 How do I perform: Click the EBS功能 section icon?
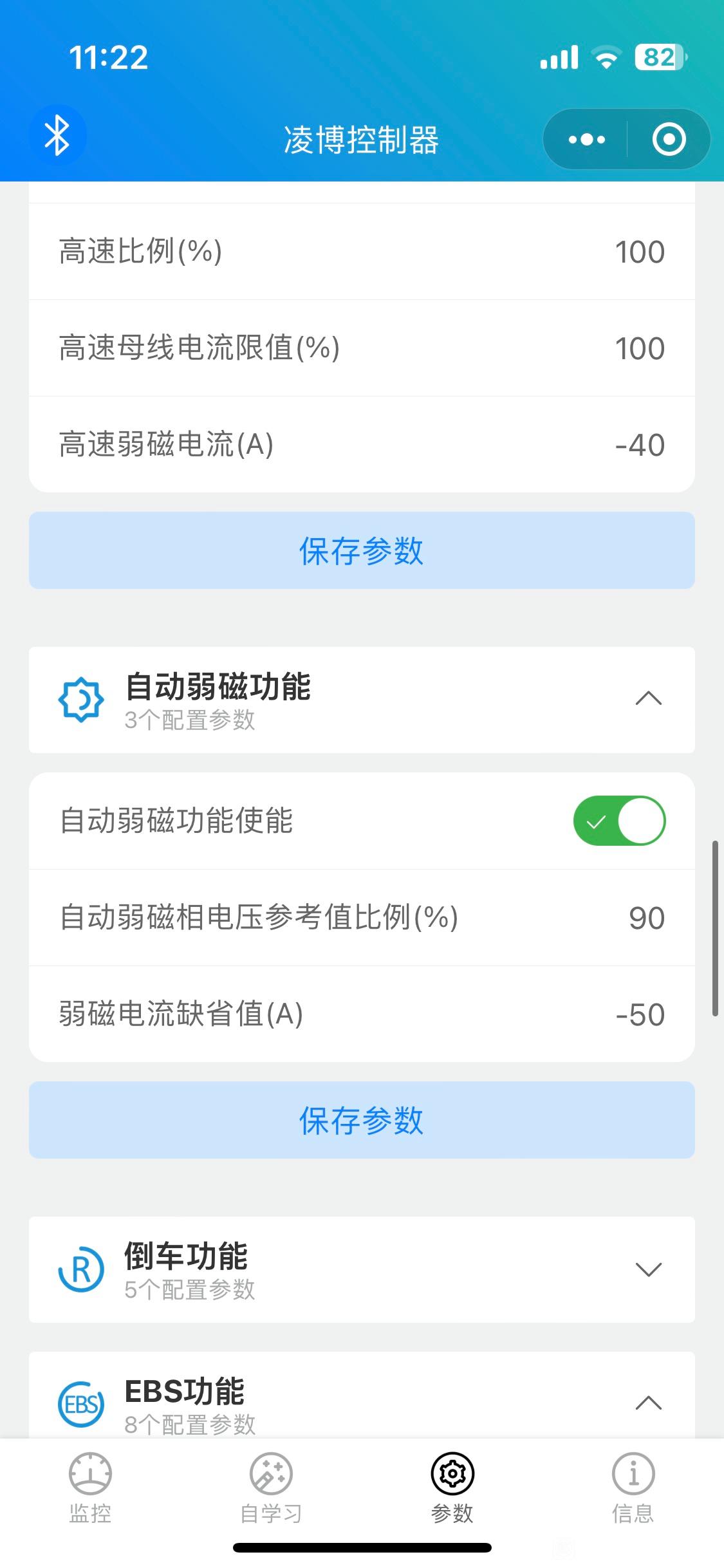(x=81, y=1405)
